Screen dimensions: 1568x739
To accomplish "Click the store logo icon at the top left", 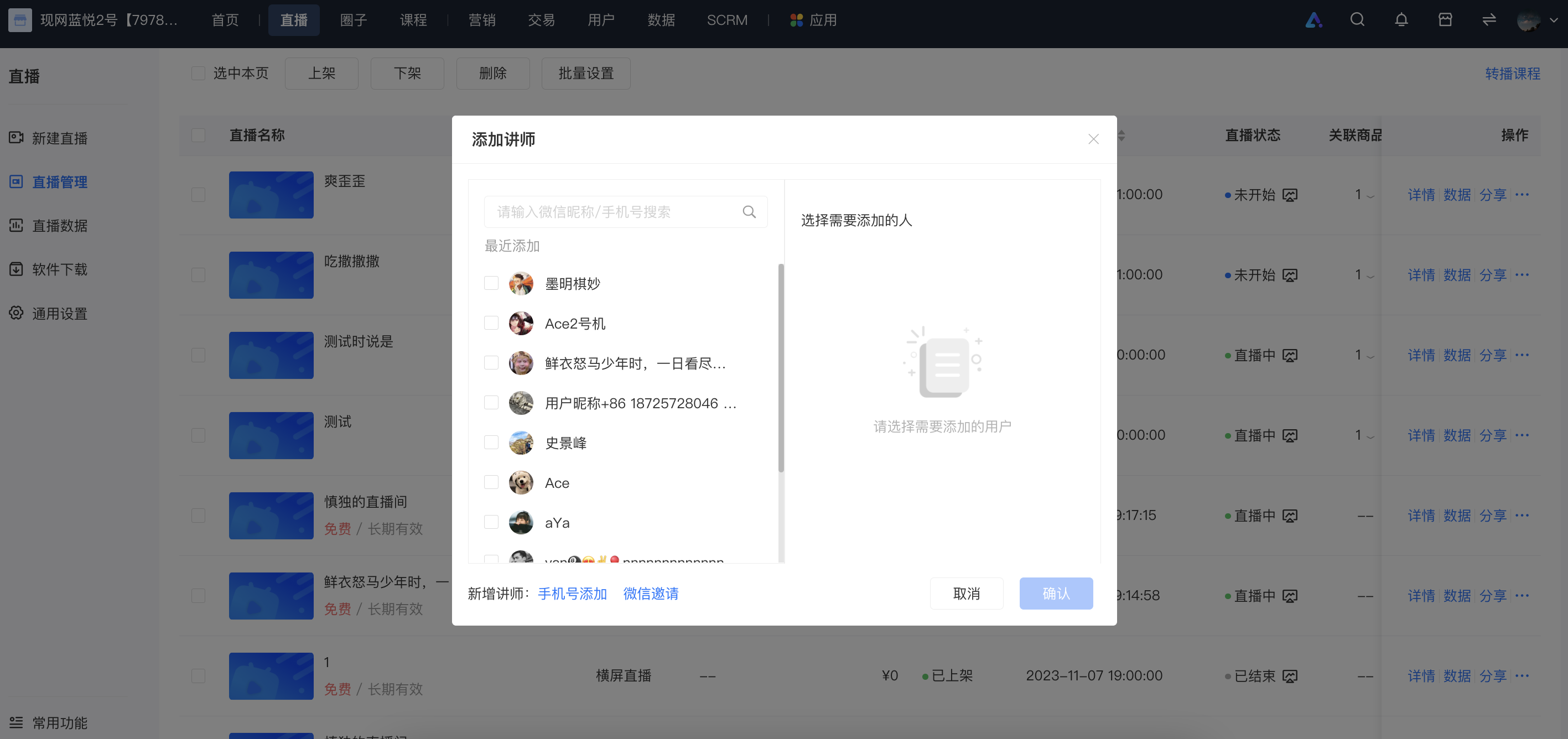I will click(20, 20).
